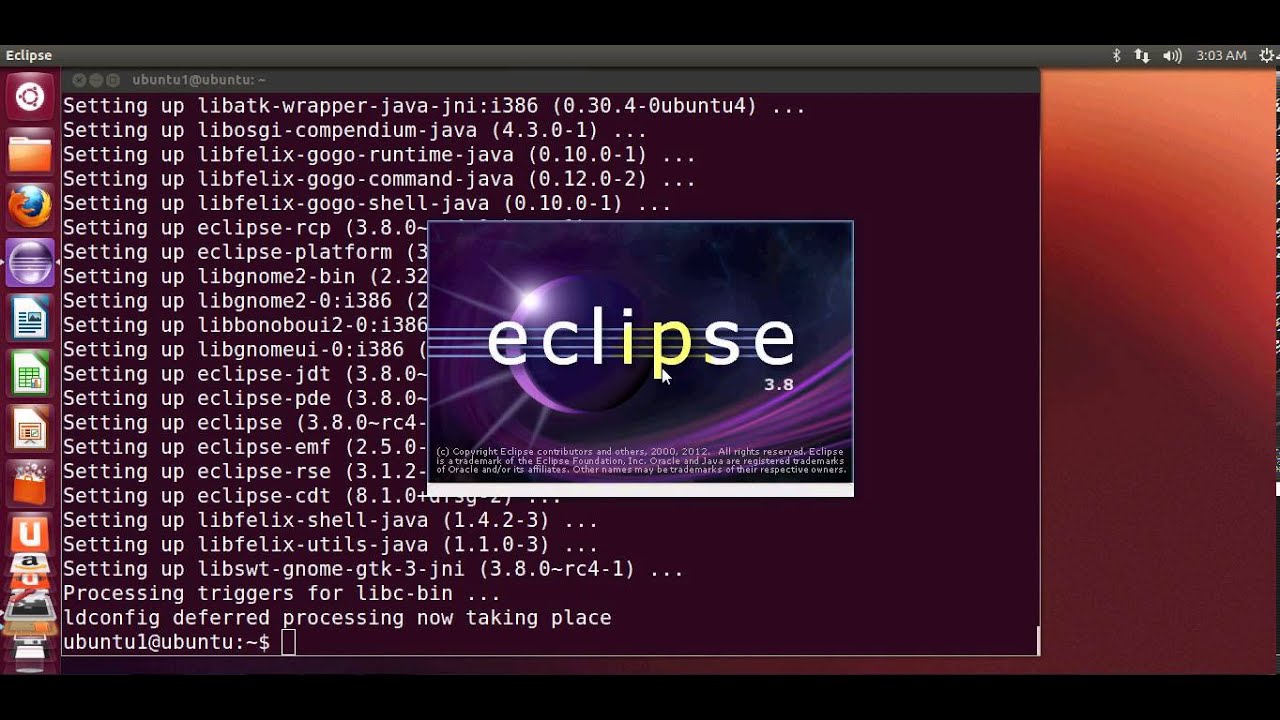The height and width of the screenshot is (720, 1280).
Task: Click the terminal scrollbar thumb
Action: coord(1037,641)
